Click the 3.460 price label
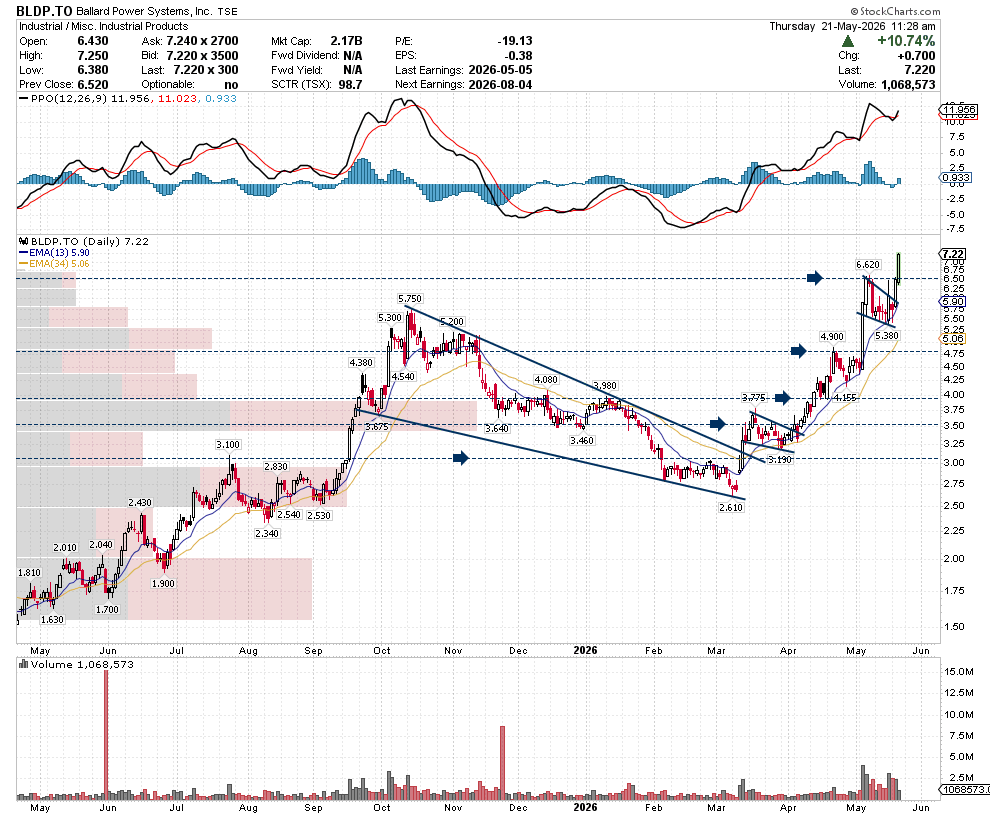 point(581,440)
